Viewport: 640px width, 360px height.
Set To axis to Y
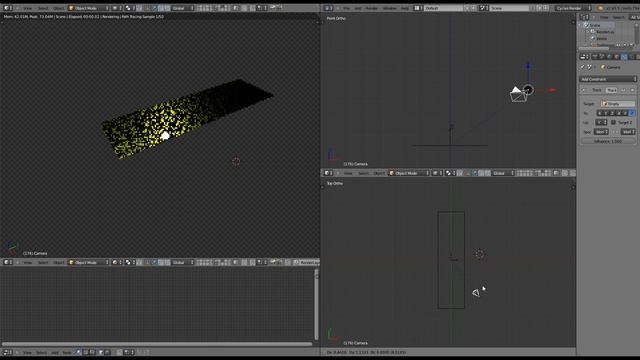(606, 113)
